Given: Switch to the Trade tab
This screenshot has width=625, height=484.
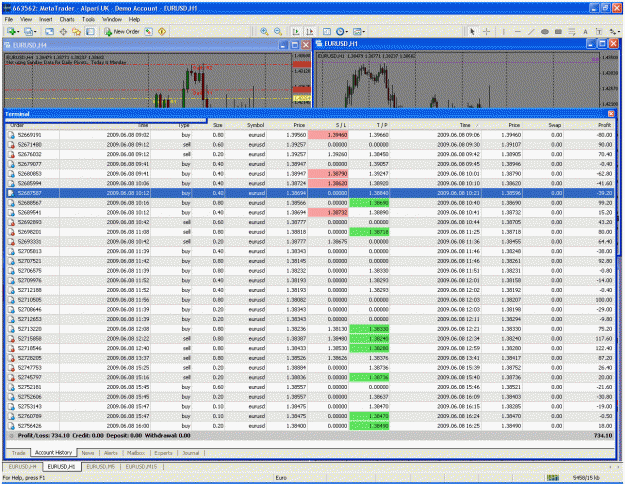Looking at the screenshot, I should (18, 453).
